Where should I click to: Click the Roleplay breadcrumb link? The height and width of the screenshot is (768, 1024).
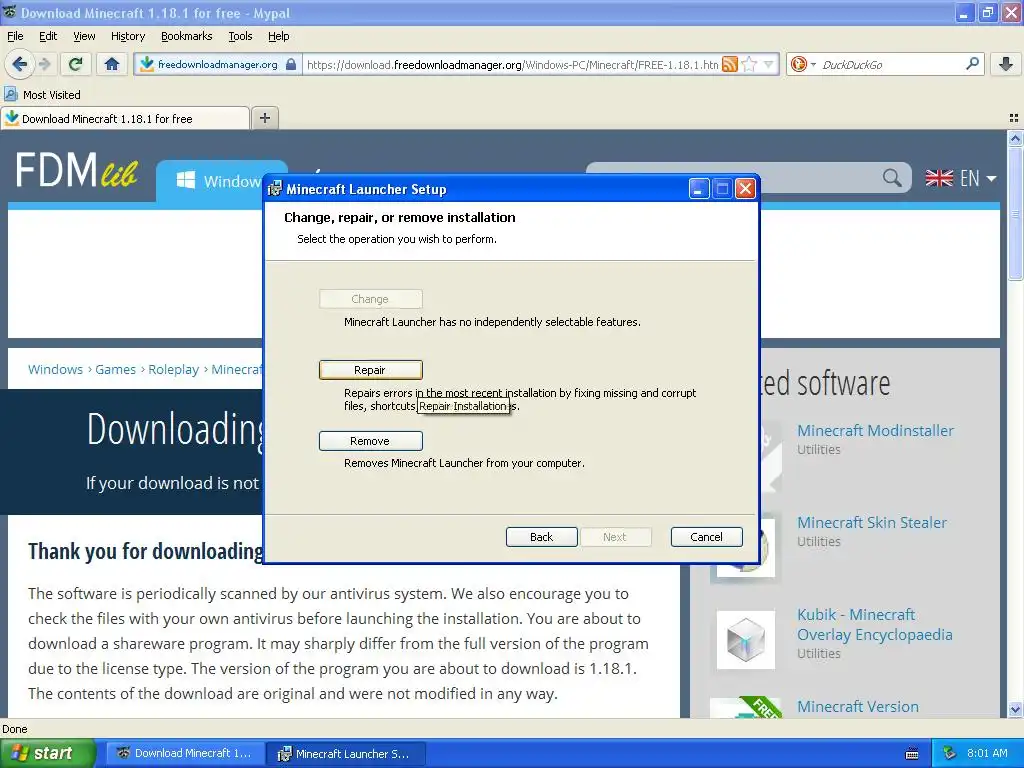click(174, 370)
